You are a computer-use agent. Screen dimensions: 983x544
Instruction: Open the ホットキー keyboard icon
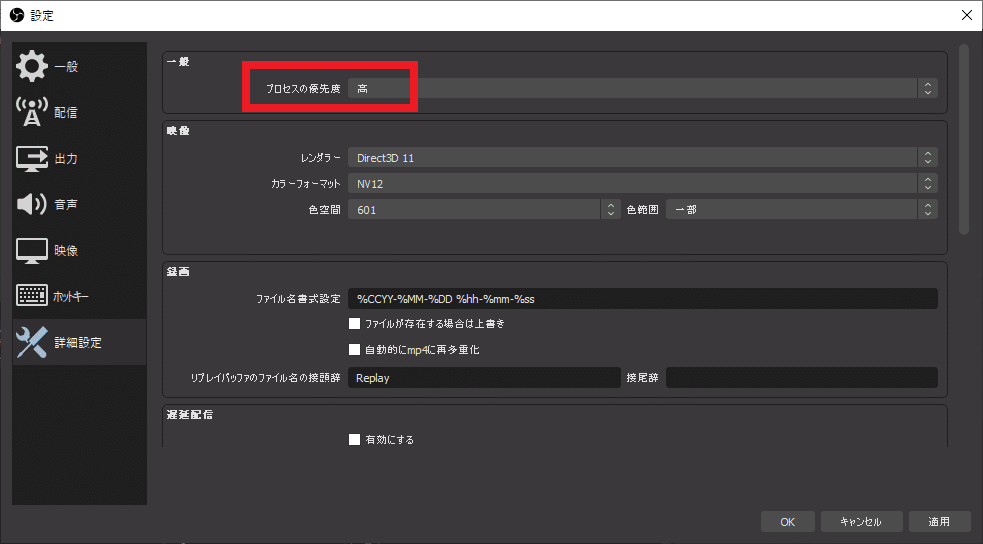pos(31,296)
